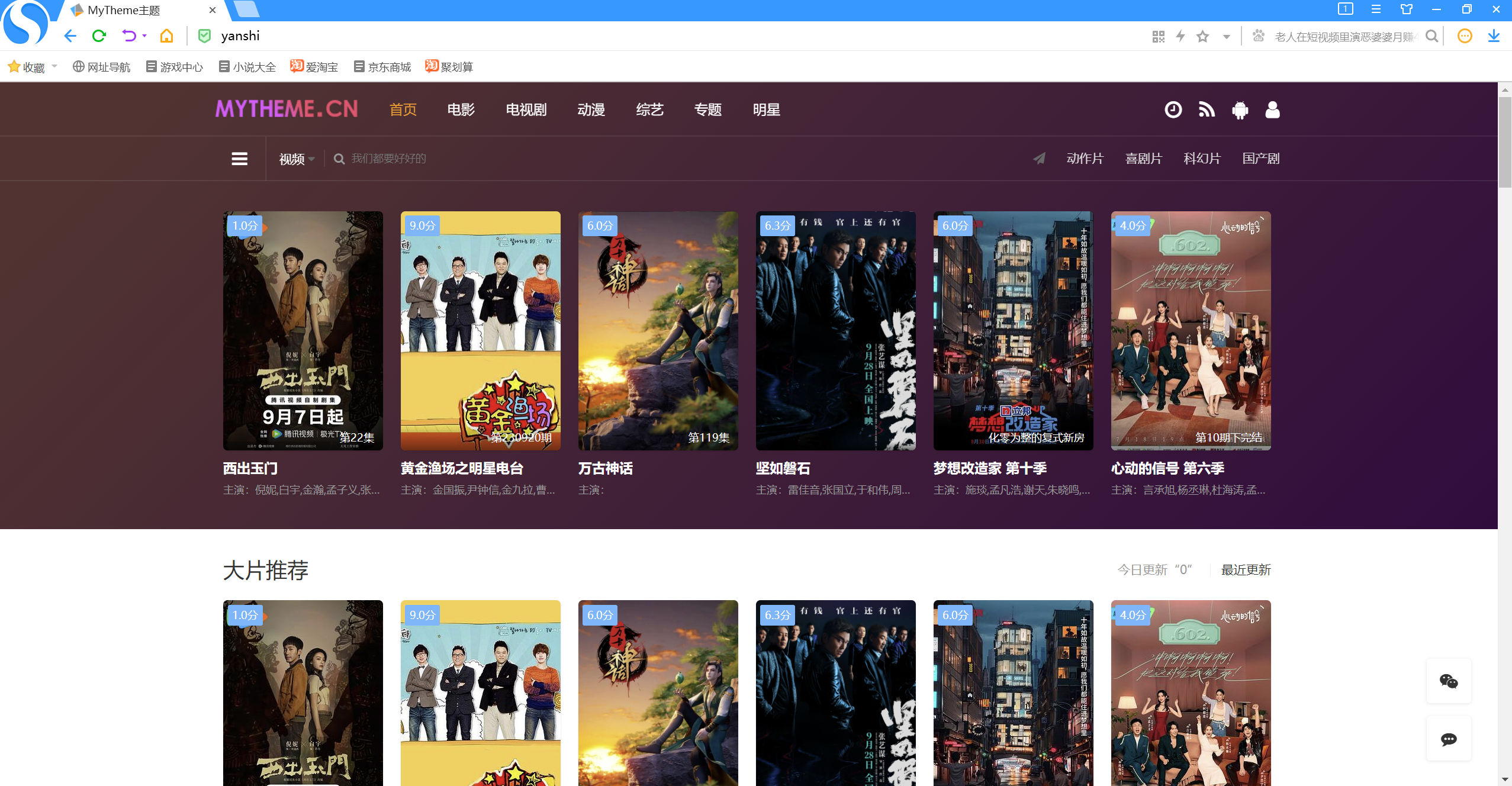This screenshot has width=1512, height=786.
Task: Click the RSS feed icon
Action: coord(1207,109)
